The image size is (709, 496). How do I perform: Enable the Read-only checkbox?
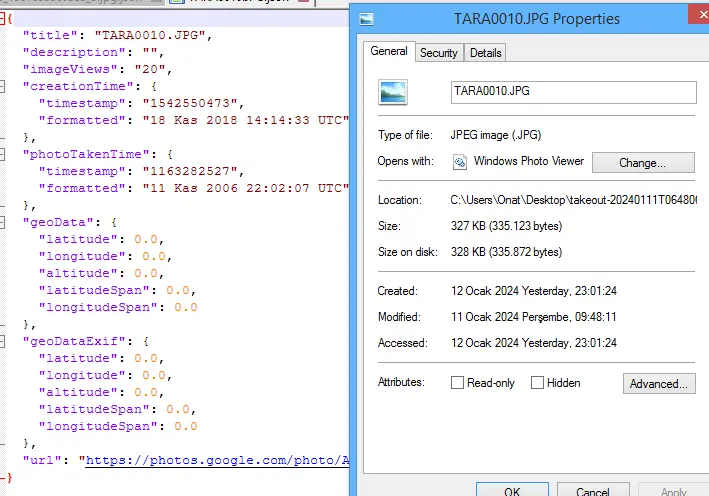pyautogui.click(x=457, y=383)
